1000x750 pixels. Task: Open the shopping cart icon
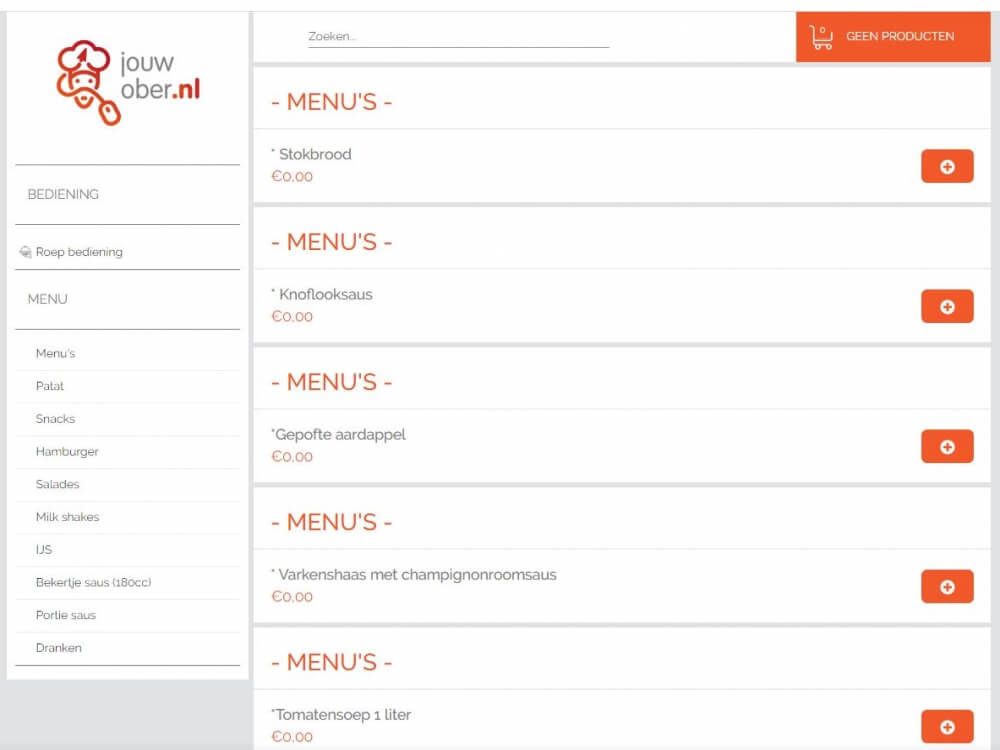coord(821,37)
